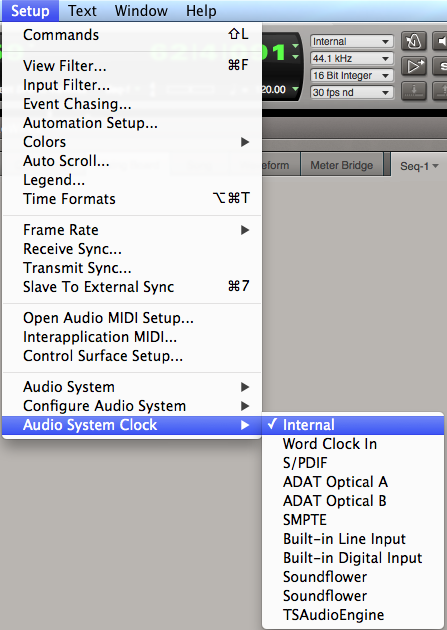The width and height of the screenshot is (447, 630).
Task: Switch to the Meter Bridge tab
Action: pos(341,165)
